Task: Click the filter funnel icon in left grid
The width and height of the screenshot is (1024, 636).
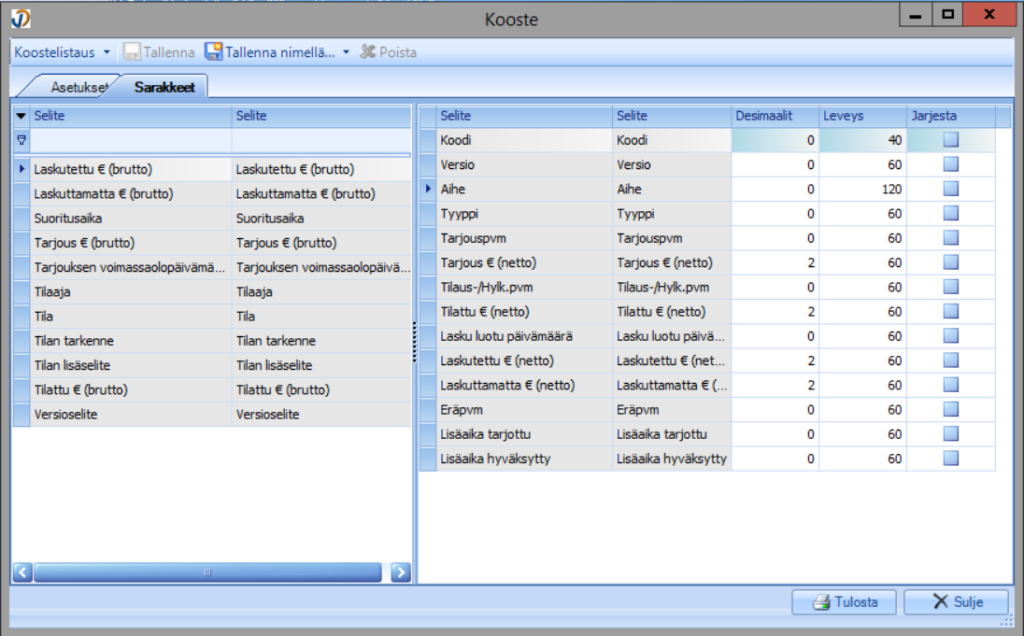Action: pyautogui.click(x=21, y=142)
